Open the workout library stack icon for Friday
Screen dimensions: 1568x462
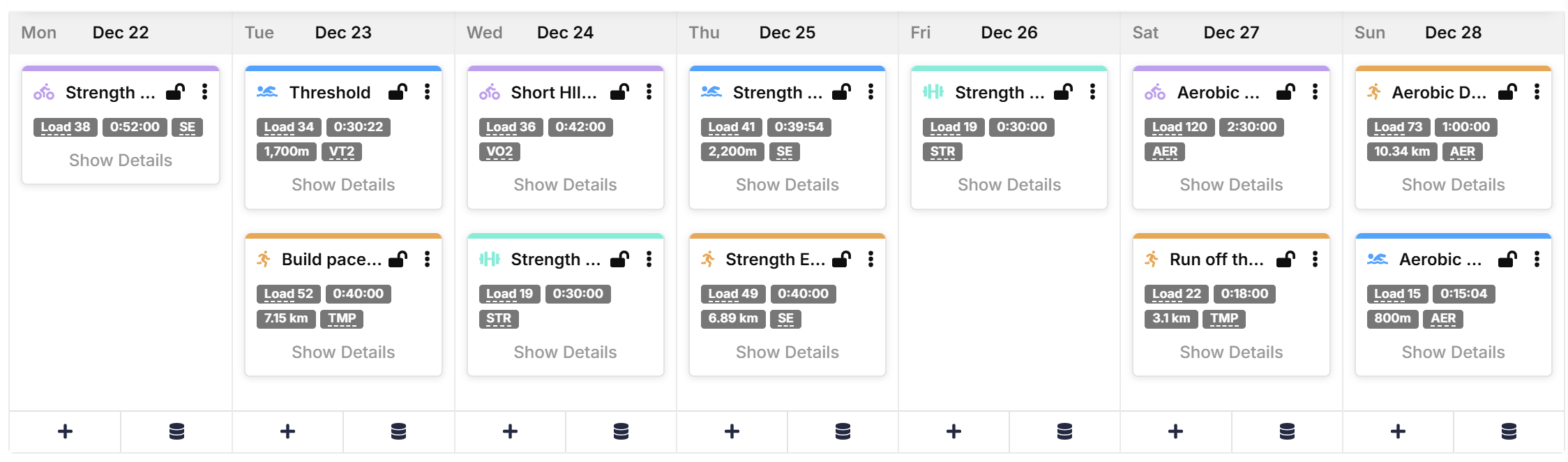[x=1064, y=431]
